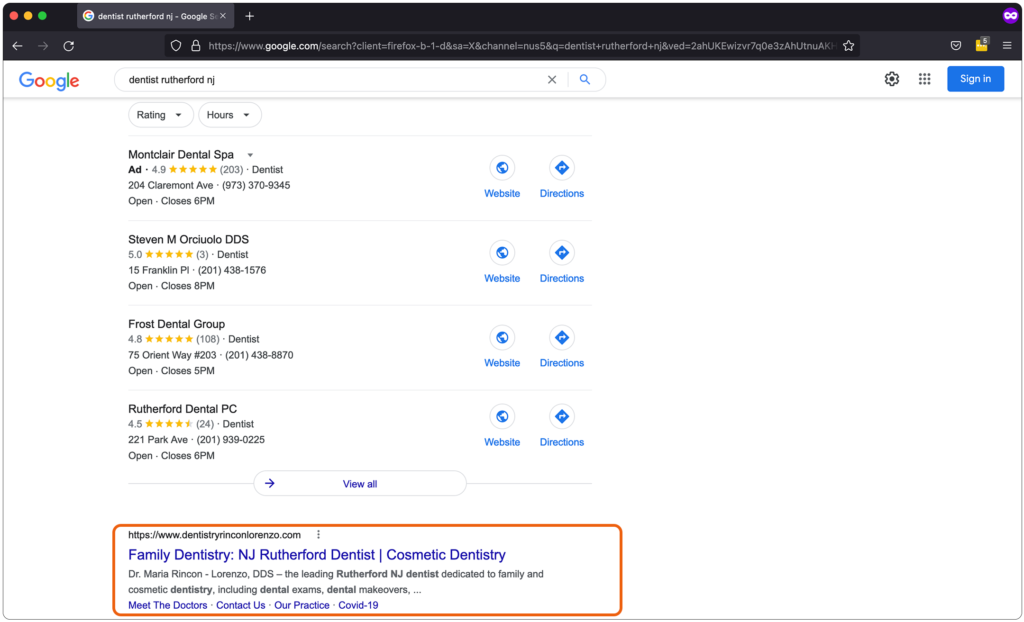This screenshot has width=1024, height=622.
Task: Click the address 75 Orient Way #203
Action: click(172, 355)
